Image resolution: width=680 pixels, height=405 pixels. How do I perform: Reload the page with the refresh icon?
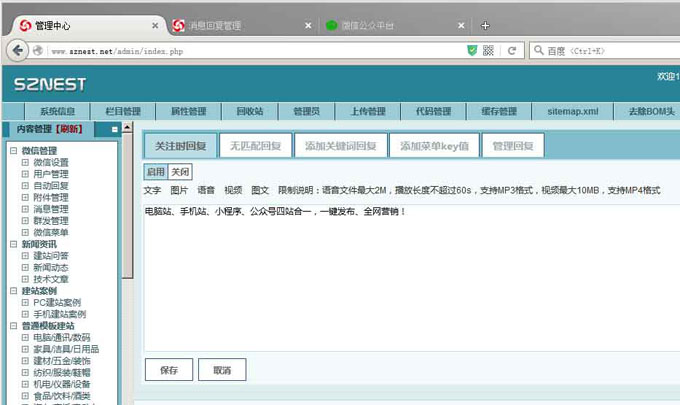pyautogui.click(x=511, y=50)
